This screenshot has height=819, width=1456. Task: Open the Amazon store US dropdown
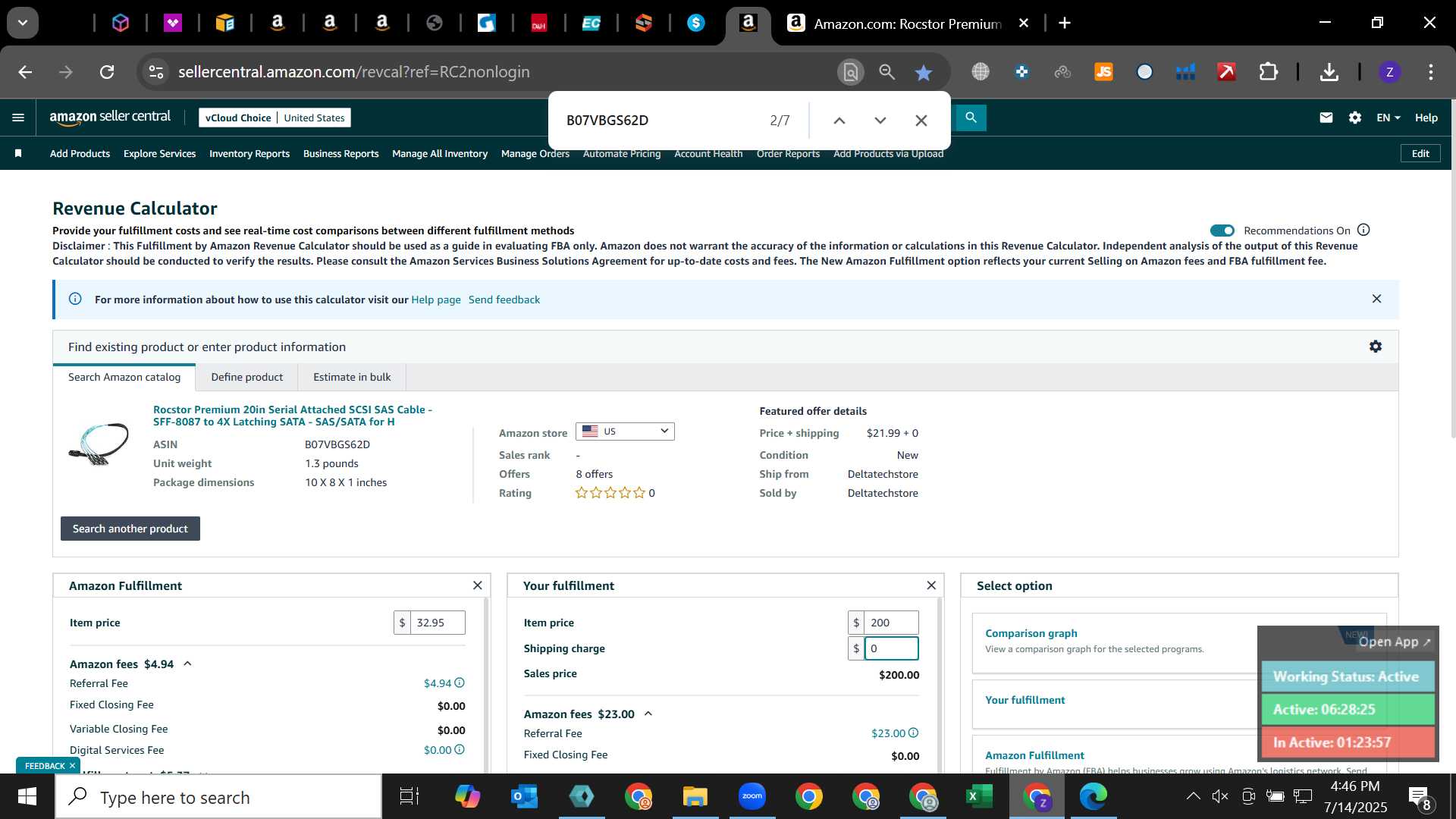coord(625,431)
